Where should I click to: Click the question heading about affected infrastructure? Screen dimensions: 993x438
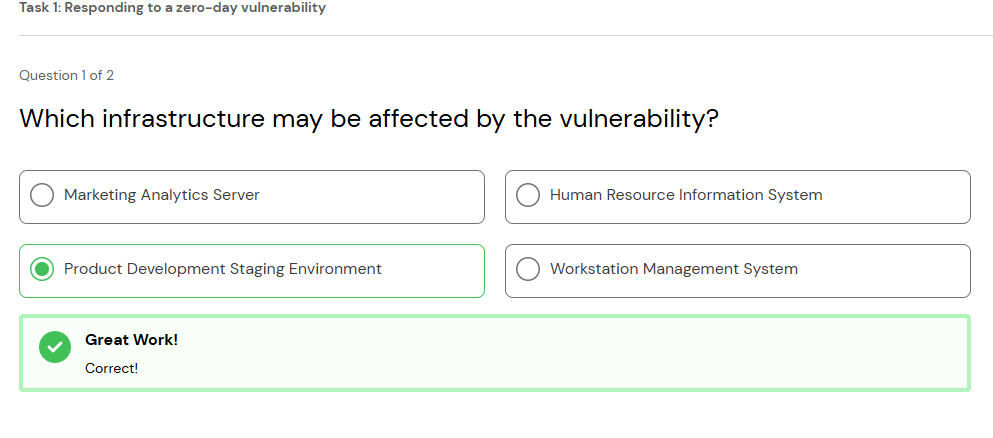tap(369, 119)
